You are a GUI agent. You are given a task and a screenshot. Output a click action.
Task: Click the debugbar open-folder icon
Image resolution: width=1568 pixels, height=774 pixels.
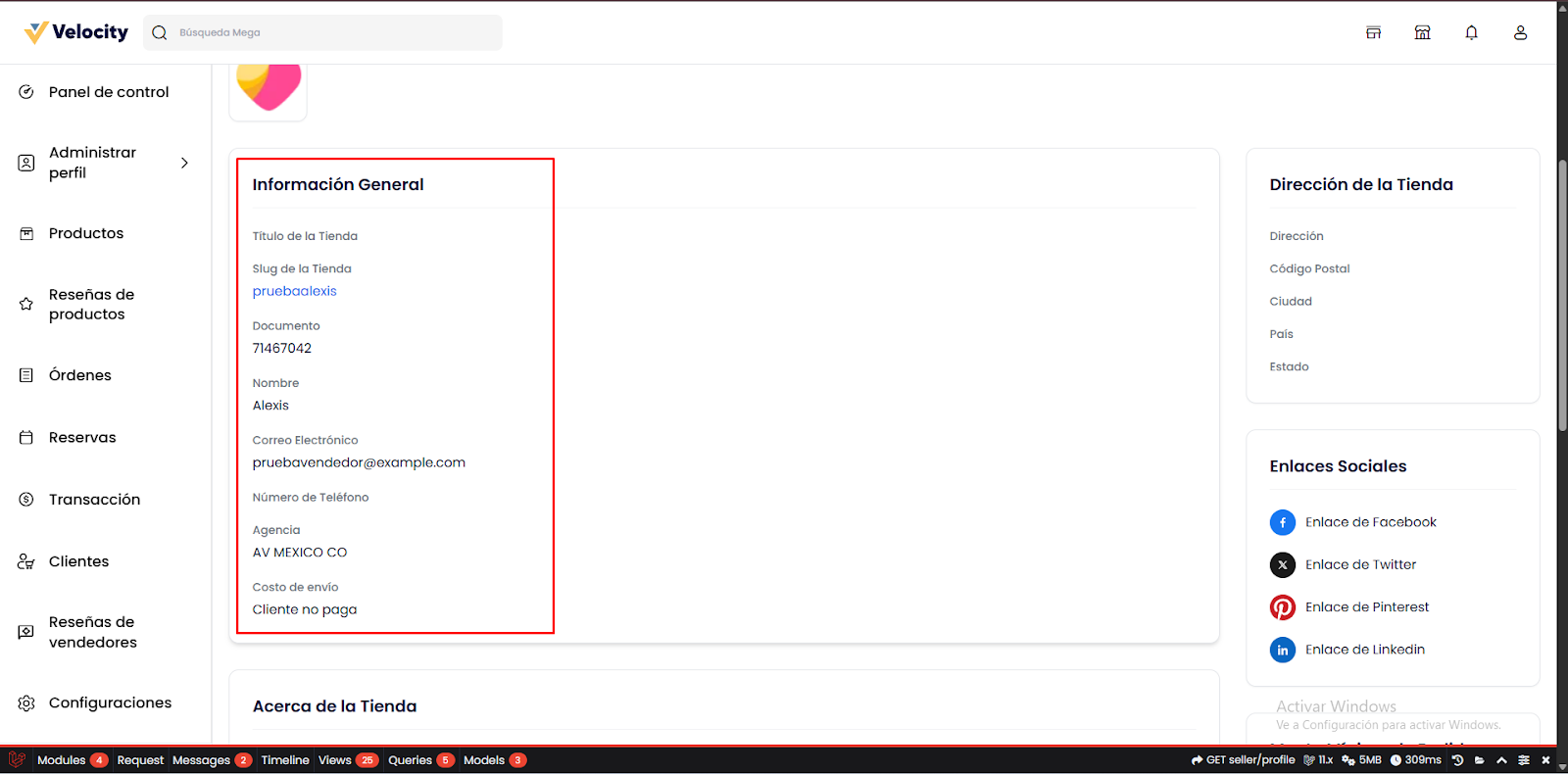click(1479, 760)
